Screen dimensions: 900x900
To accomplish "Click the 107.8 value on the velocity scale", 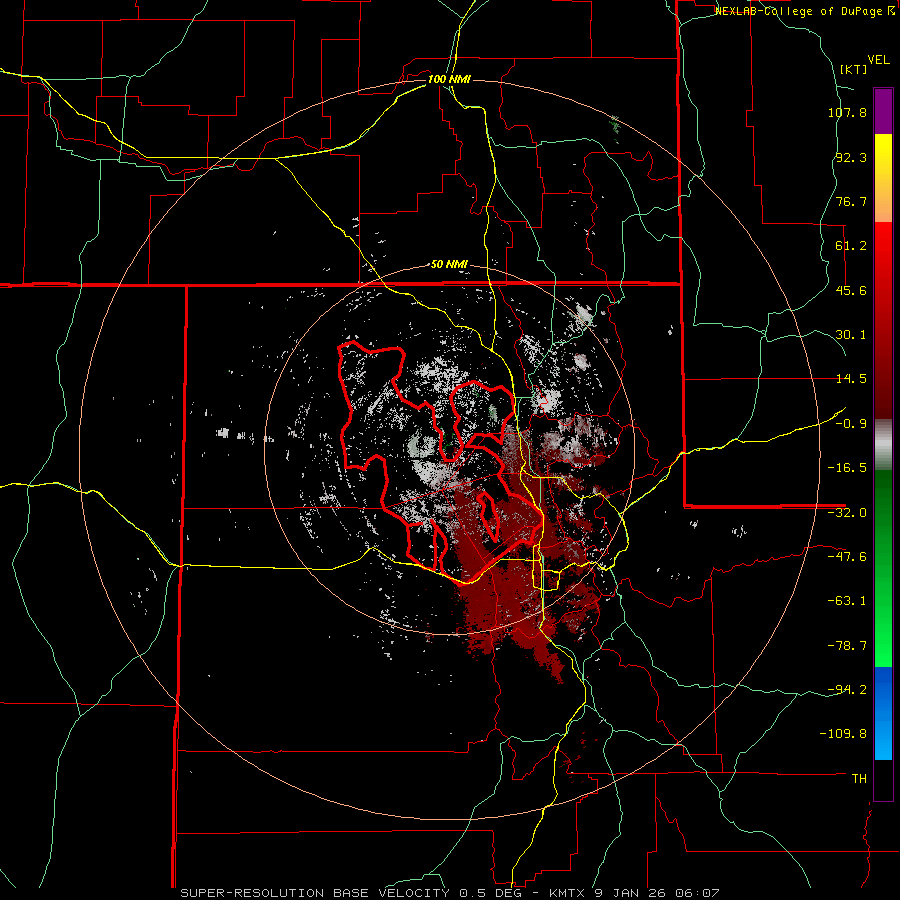I will 847,112.
